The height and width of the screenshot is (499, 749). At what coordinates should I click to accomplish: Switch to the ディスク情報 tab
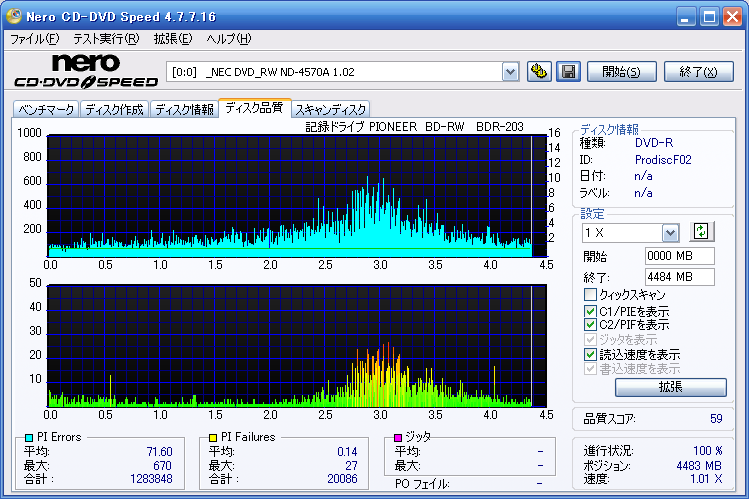(184, 109)
